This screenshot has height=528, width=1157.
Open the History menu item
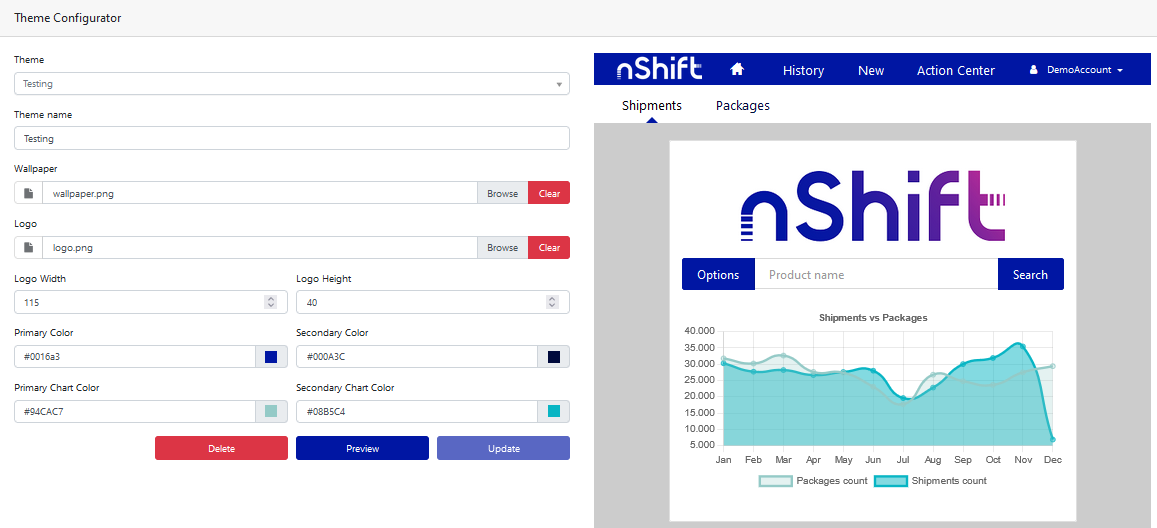coord(803,70)
